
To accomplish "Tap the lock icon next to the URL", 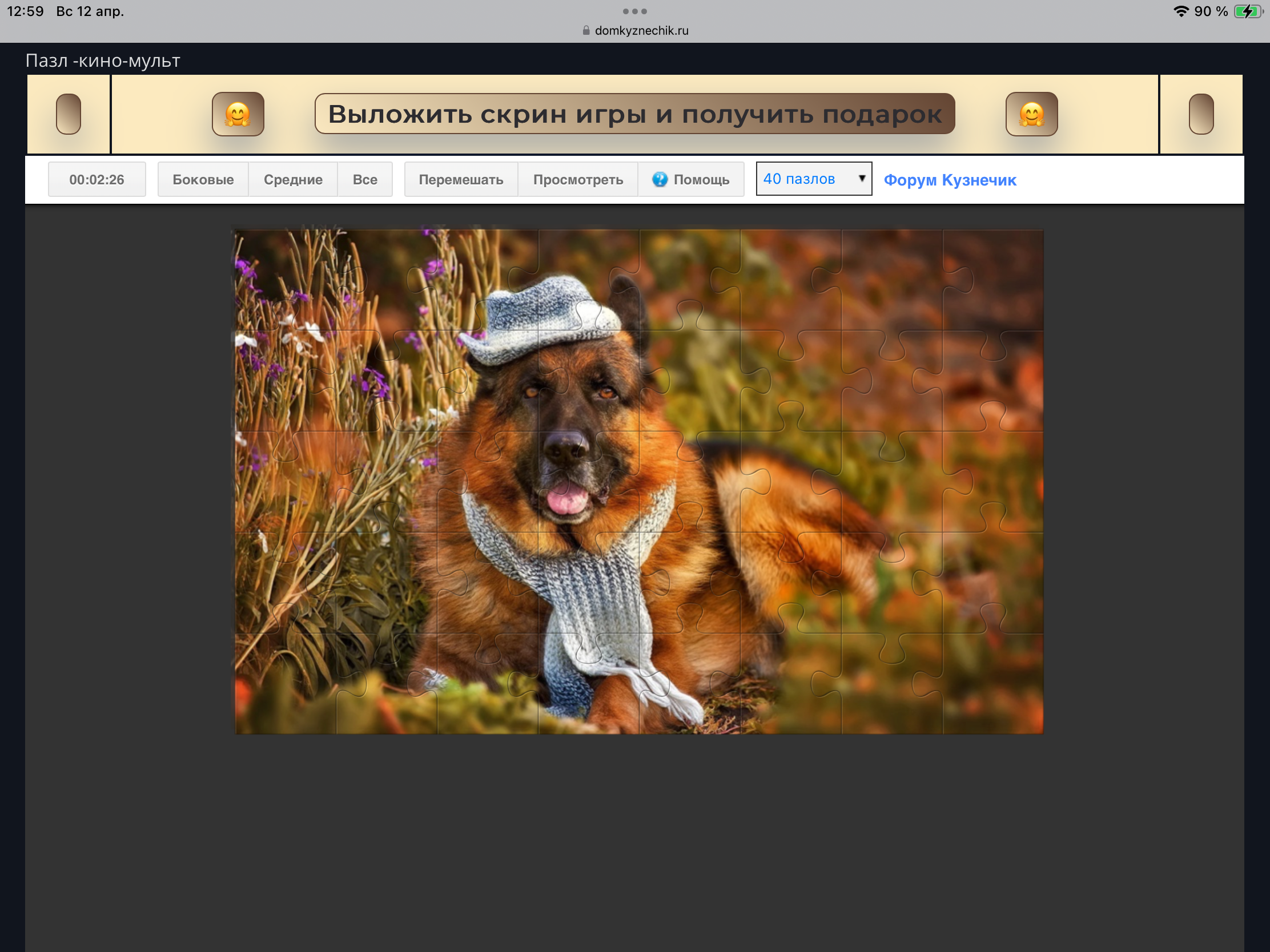I will 586,30.
